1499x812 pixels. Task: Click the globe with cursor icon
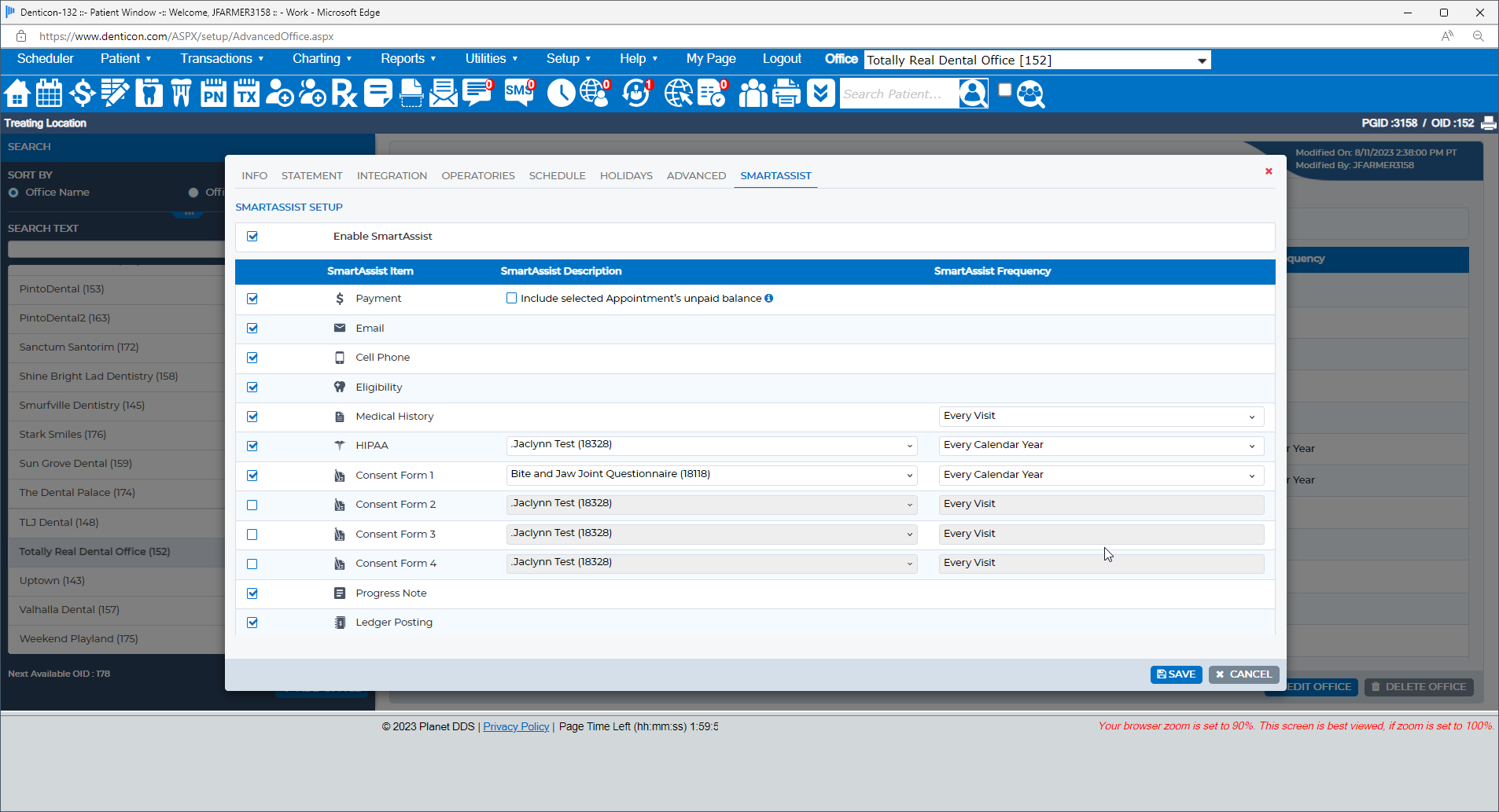[x=678, y=94]
